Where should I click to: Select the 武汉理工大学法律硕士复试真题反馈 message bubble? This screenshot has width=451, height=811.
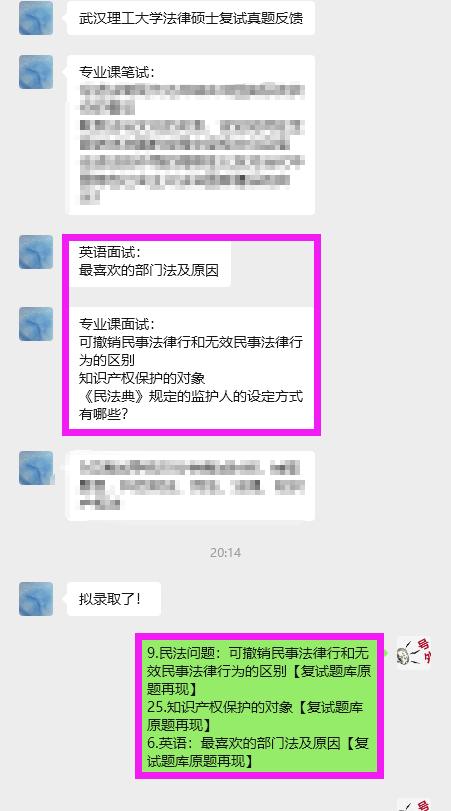coord(191,18)
